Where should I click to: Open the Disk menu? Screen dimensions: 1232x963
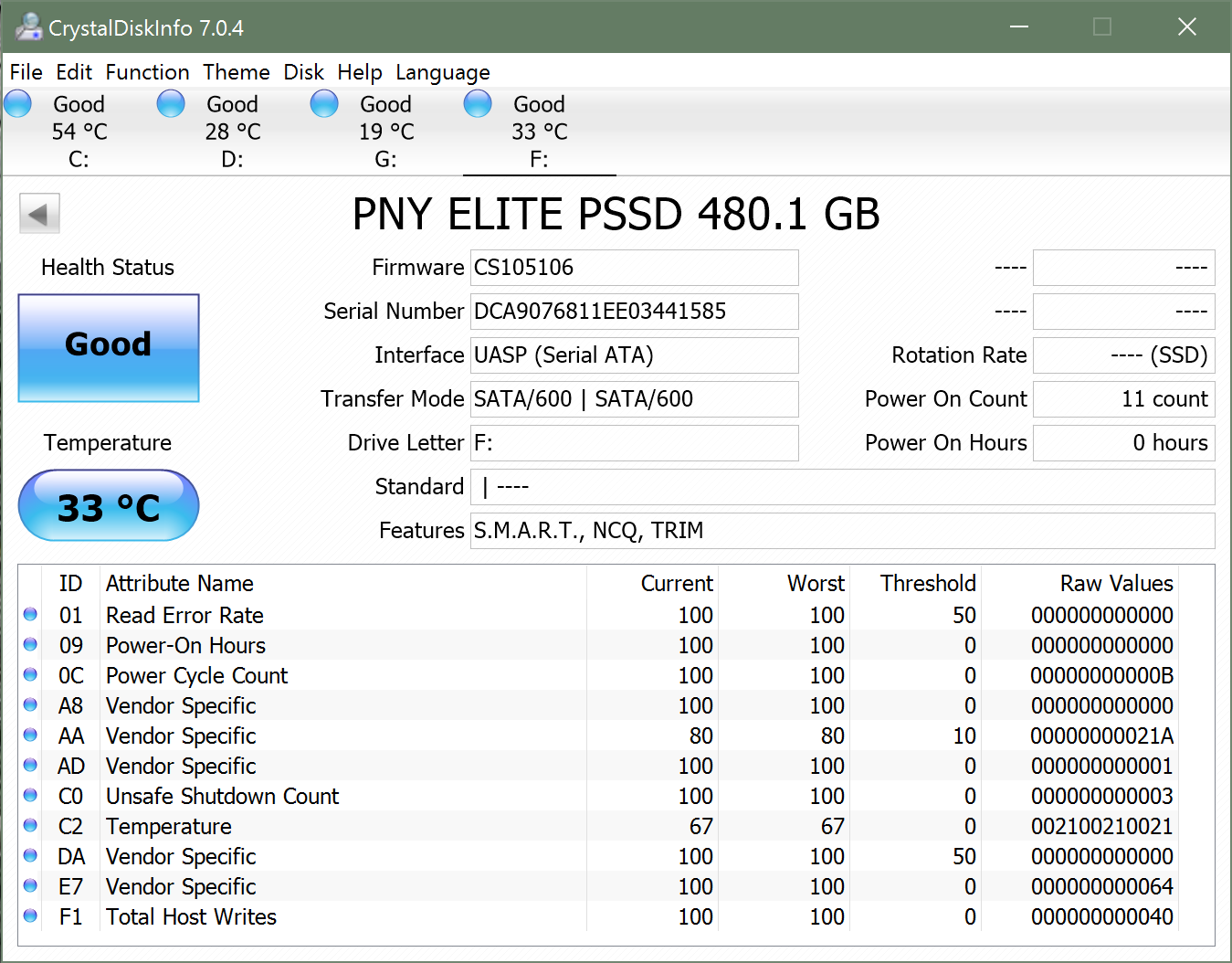[303, 72]
